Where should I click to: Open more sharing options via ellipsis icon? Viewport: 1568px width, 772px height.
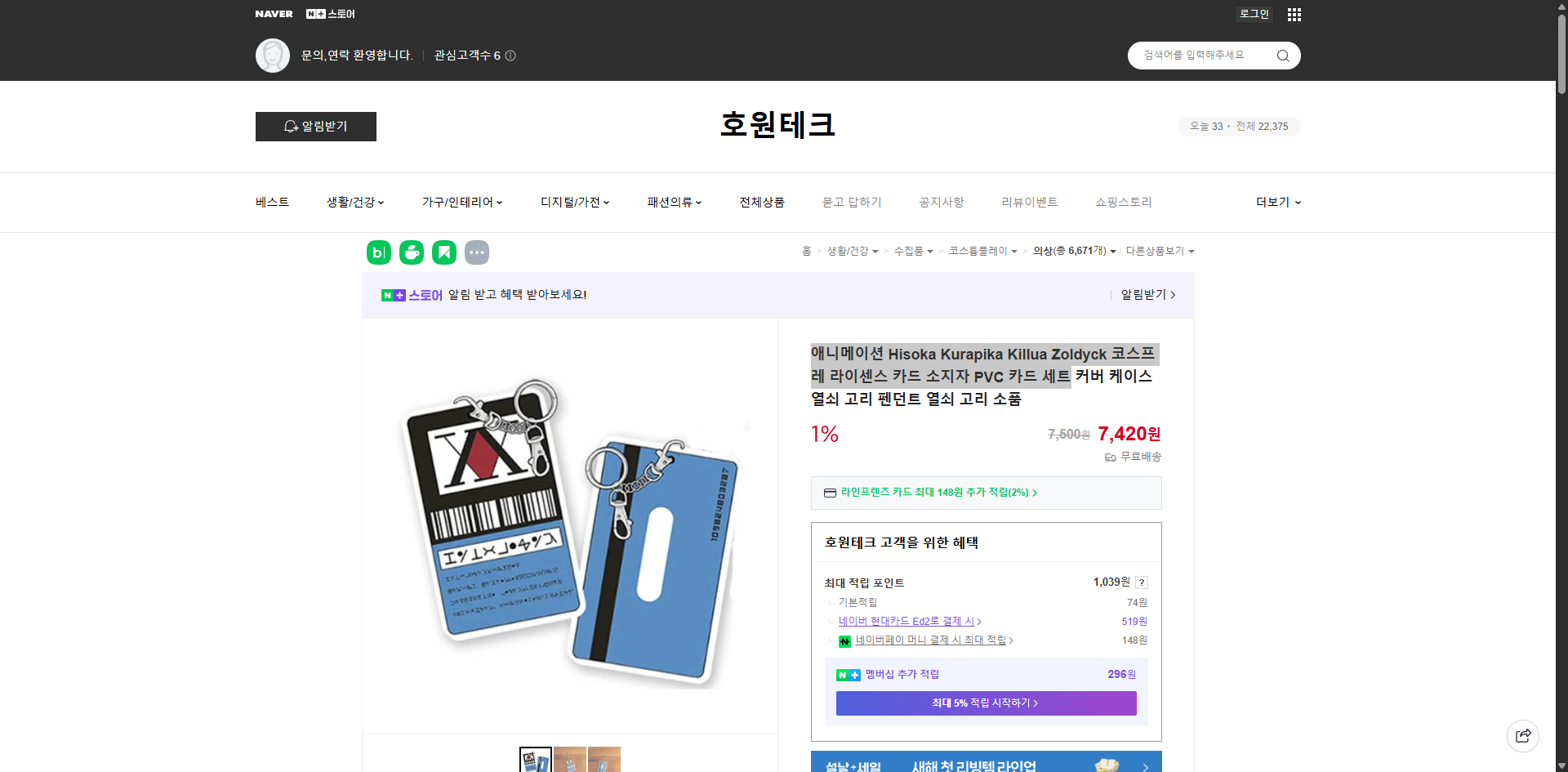pos(477,252)
